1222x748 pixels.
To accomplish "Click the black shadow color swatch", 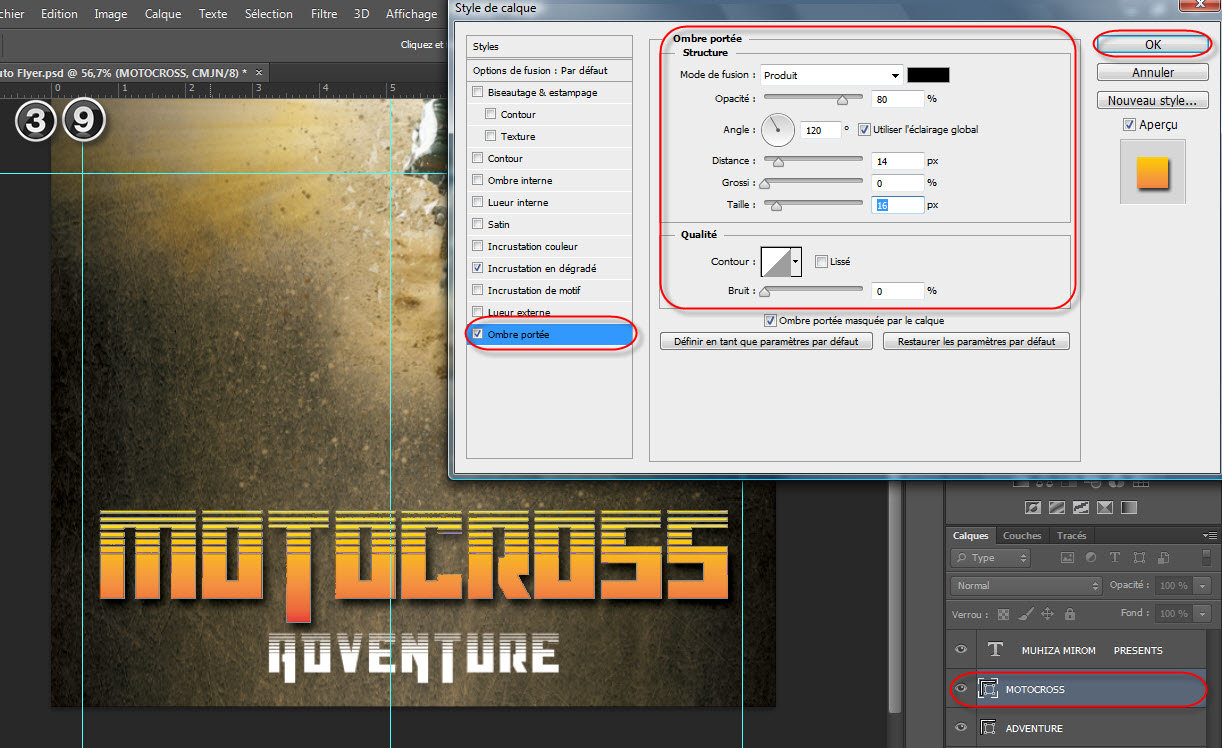I will tap(928, 75).
